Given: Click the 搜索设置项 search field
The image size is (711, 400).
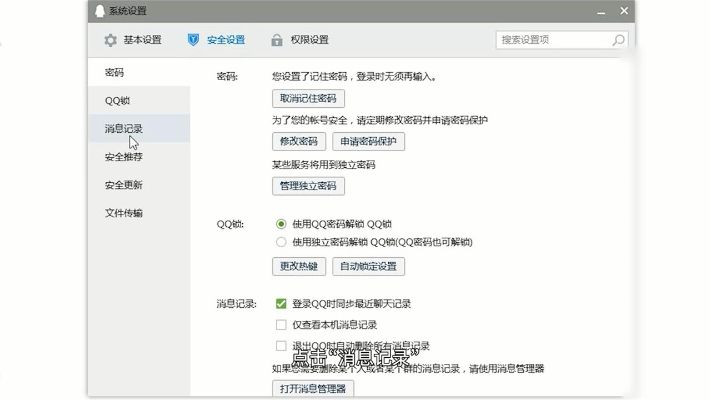Looking at the screenshot, I should (562, 40).
